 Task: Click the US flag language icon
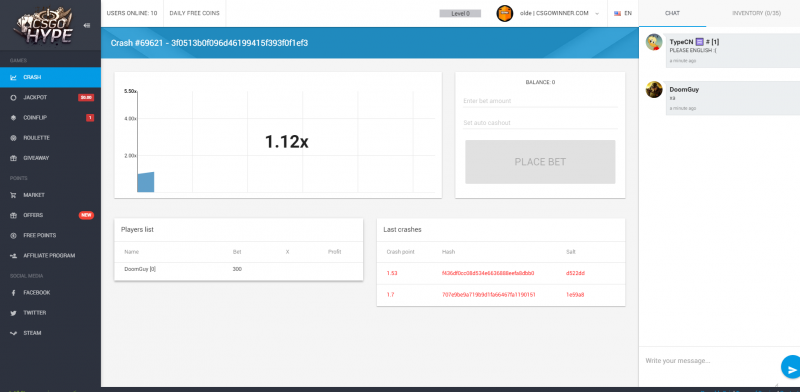[x=617, y=13]
